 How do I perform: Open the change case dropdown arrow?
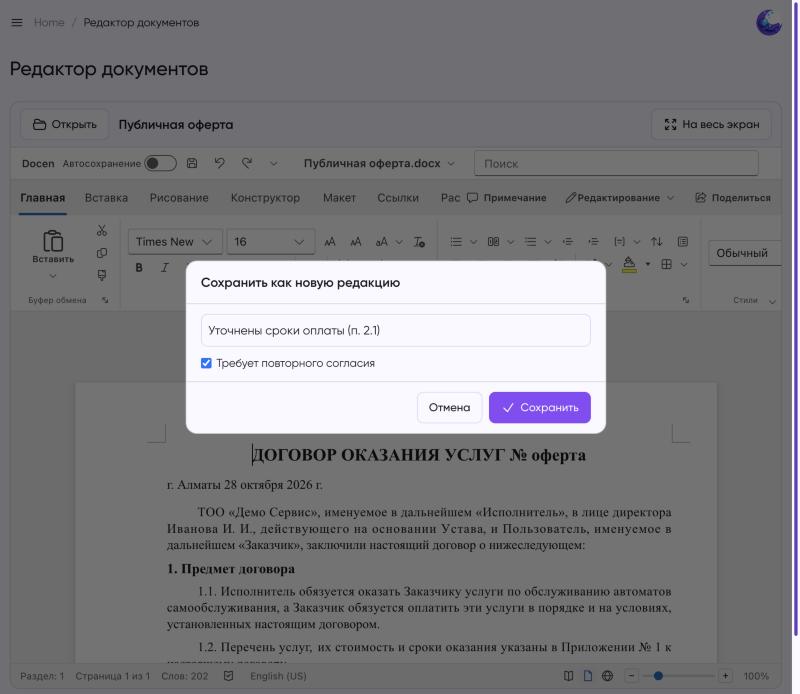[x=399, y=242]
